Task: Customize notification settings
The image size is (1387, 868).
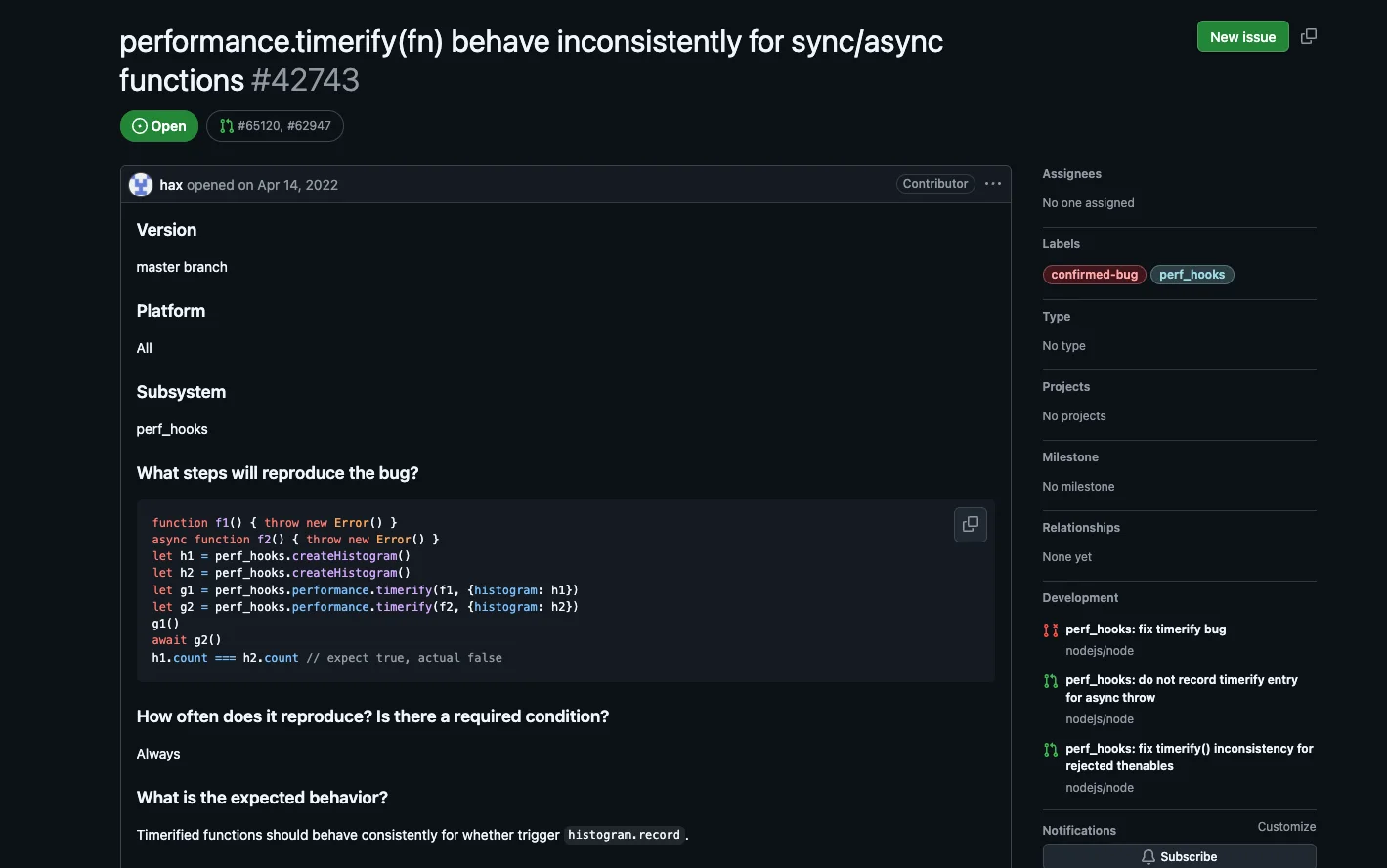Action: [1286, 827]
